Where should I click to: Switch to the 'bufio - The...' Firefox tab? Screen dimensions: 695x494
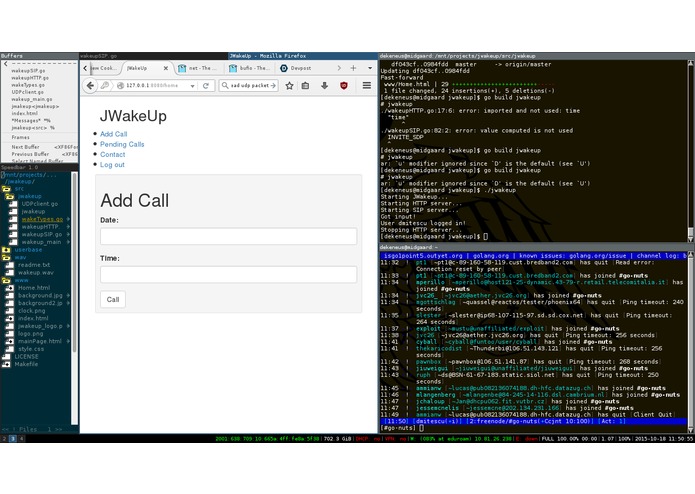(250, 68)
